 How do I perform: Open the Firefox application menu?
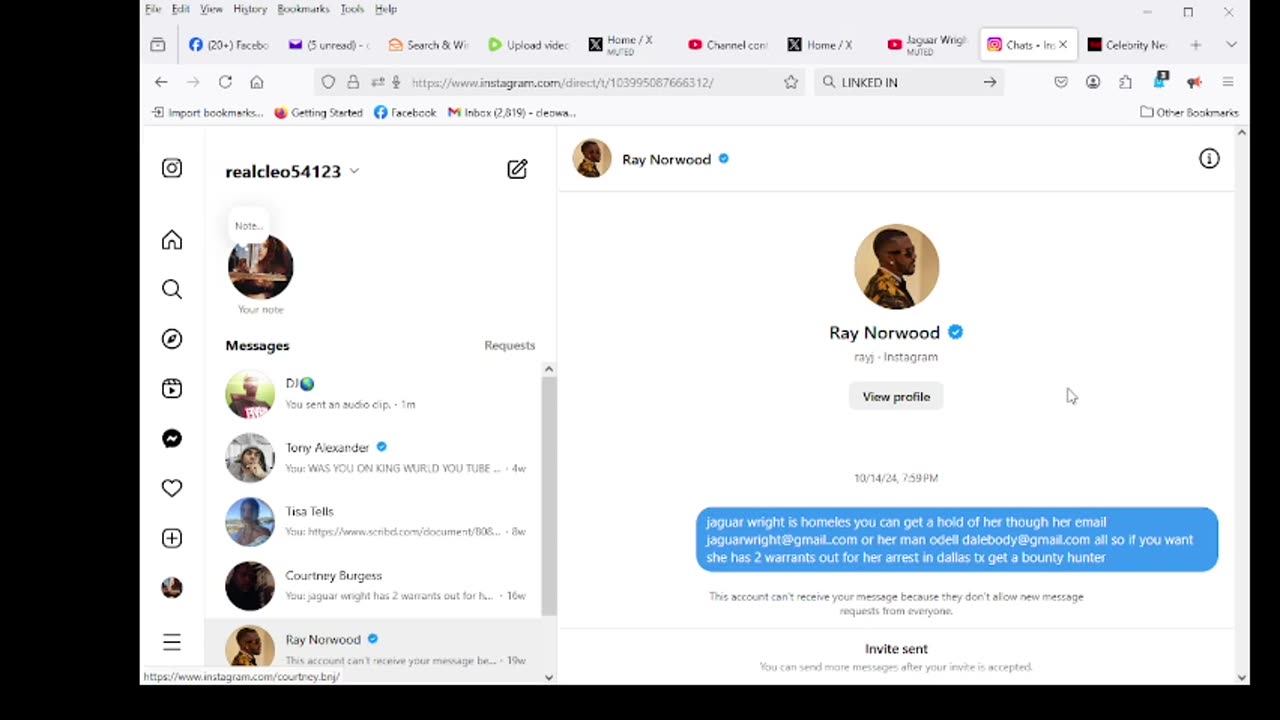[1228, 82]
